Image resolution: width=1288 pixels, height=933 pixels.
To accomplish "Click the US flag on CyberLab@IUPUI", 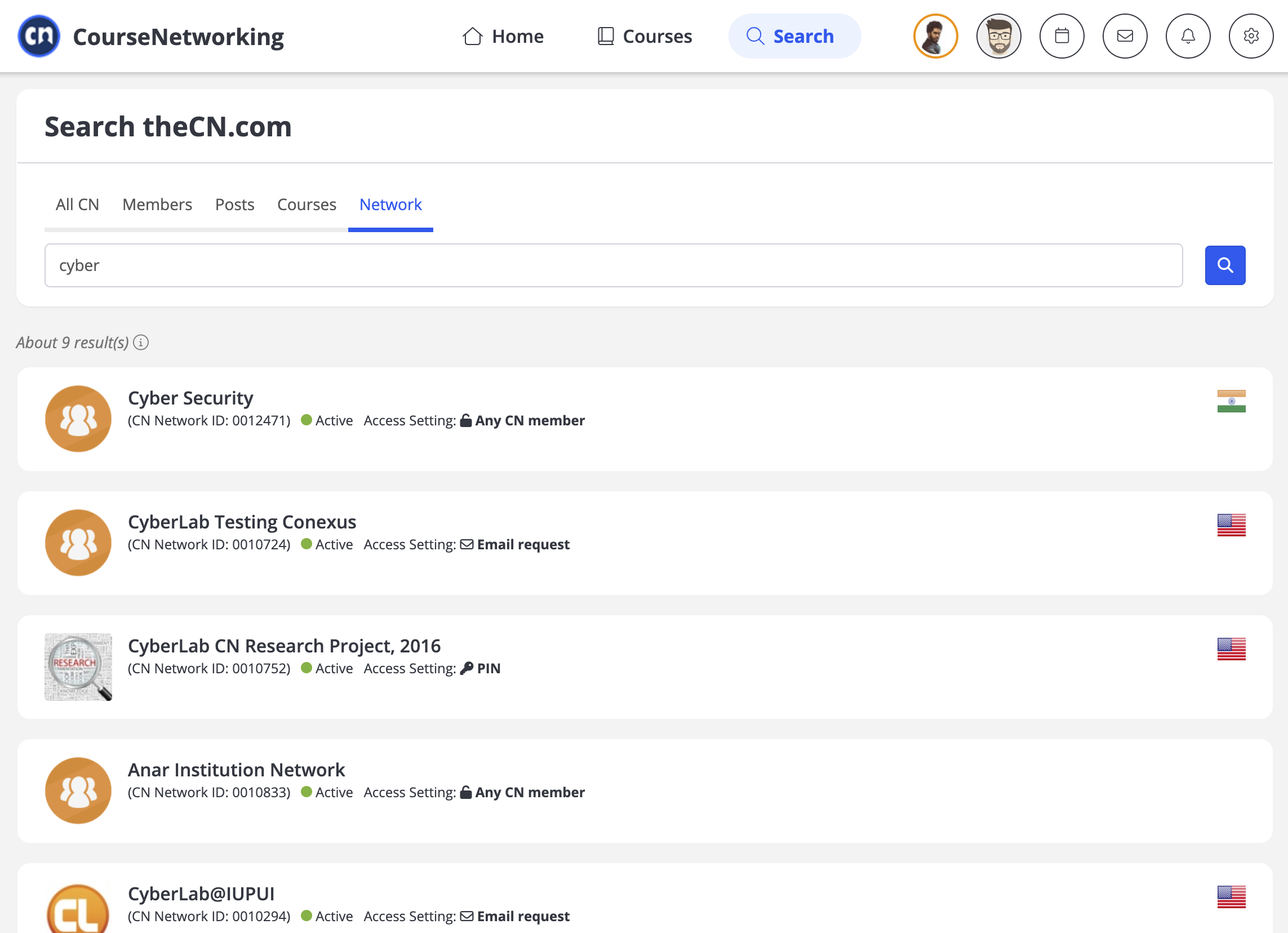I will [x=1231, y=896].
